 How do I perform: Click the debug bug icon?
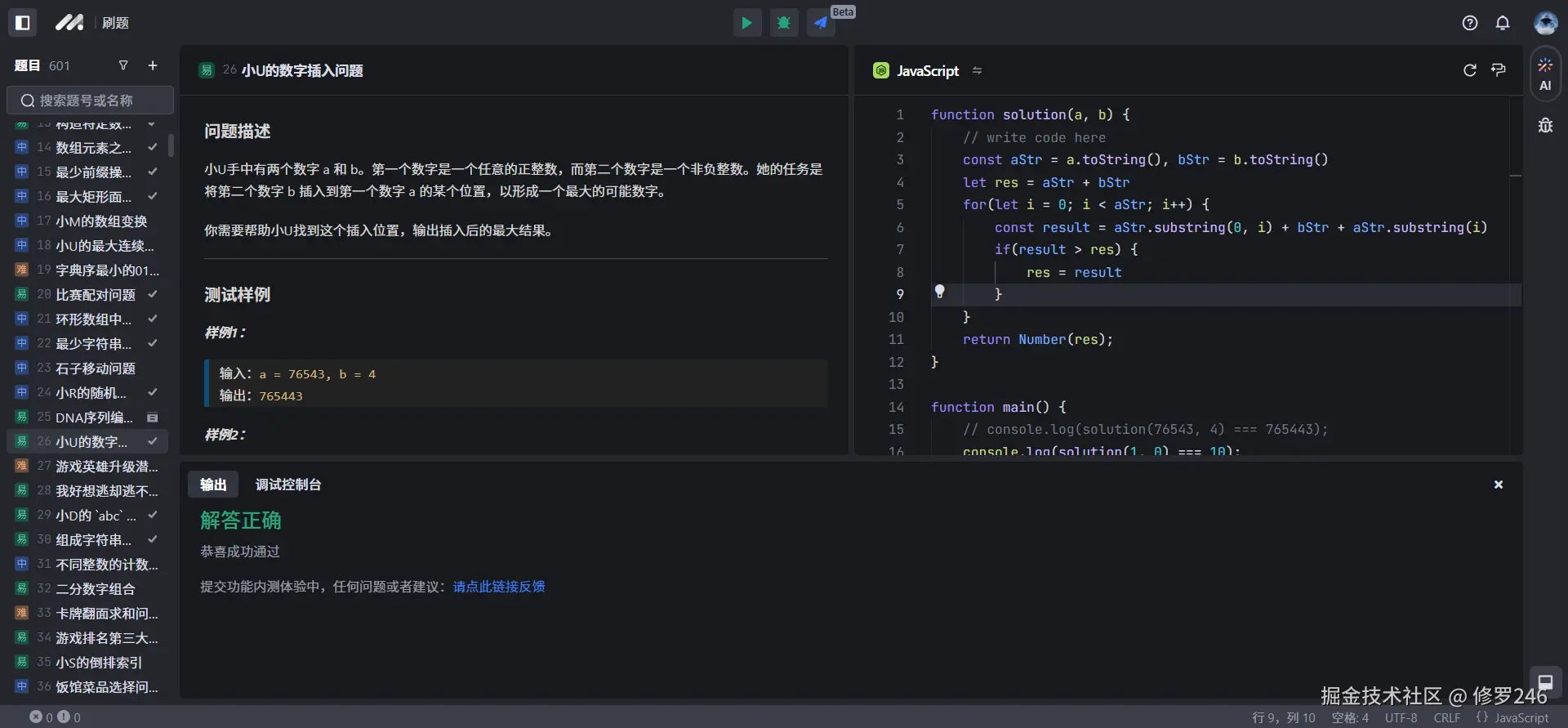784,23
